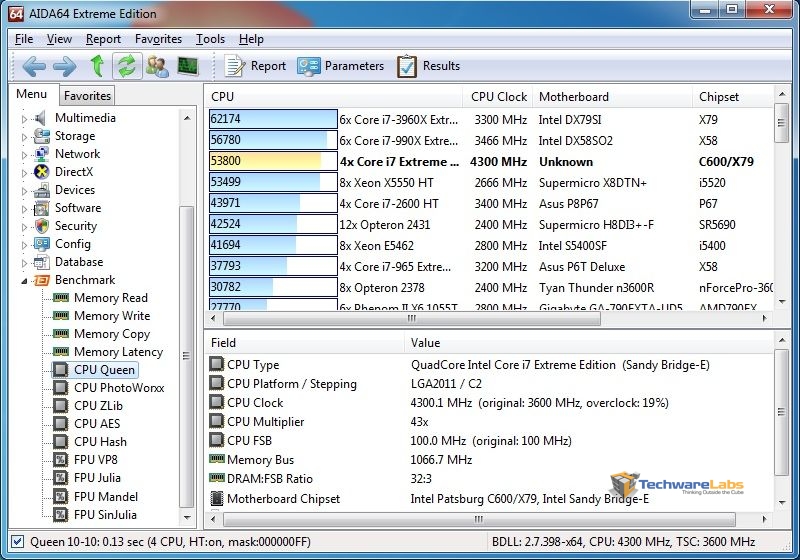The height and width of the screenshot is (560, 800).
Task: Click the Back navigation arrow
Action: pos(34,67)
